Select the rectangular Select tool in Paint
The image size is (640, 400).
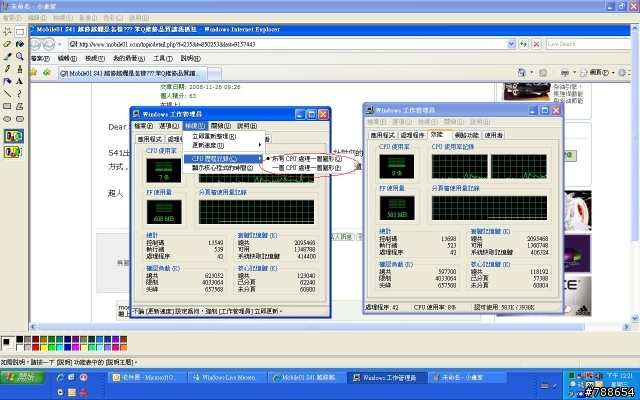tap(20, 31)
